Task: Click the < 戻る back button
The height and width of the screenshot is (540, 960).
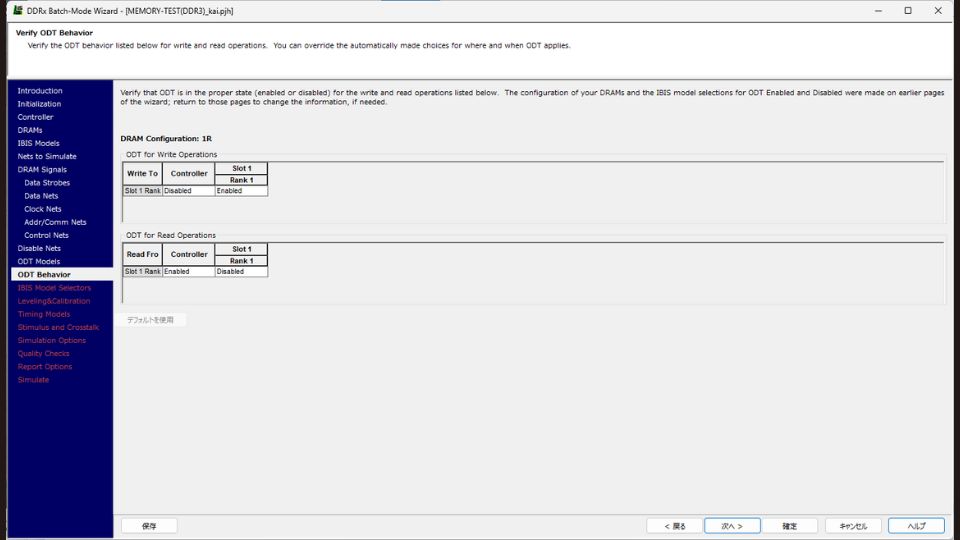Action: 674,526
